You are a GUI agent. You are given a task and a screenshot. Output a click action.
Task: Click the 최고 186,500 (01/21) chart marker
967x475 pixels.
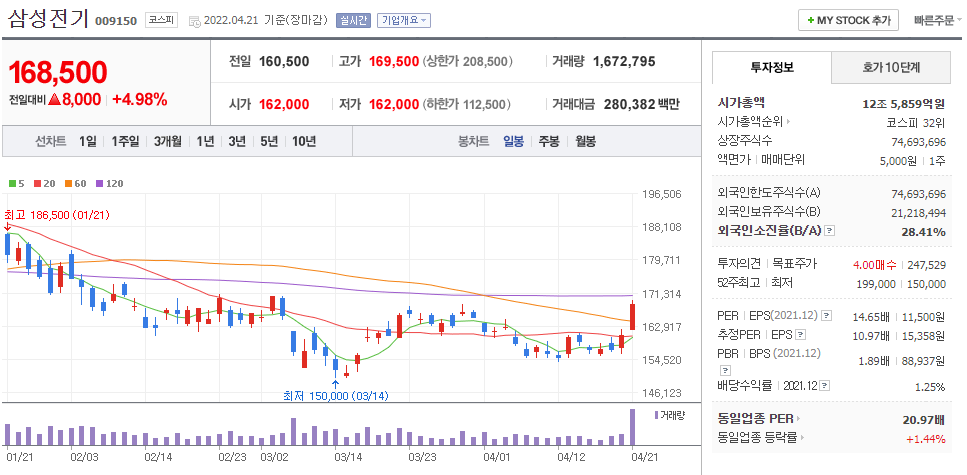57,215
